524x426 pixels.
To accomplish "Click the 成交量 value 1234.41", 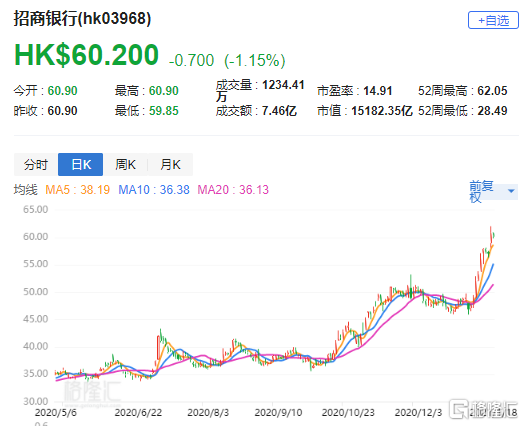I will 283,85.
